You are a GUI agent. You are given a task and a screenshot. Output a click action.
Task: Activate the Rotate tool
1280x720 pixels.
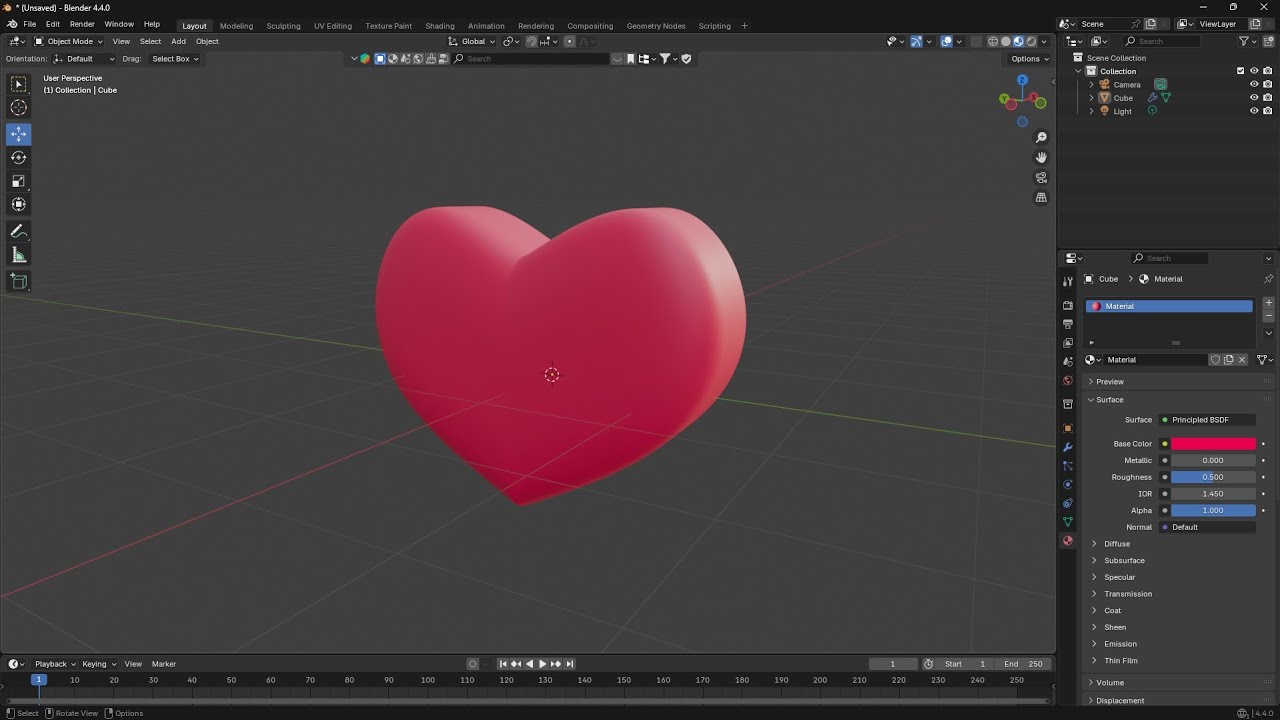(x=19, y=157)
